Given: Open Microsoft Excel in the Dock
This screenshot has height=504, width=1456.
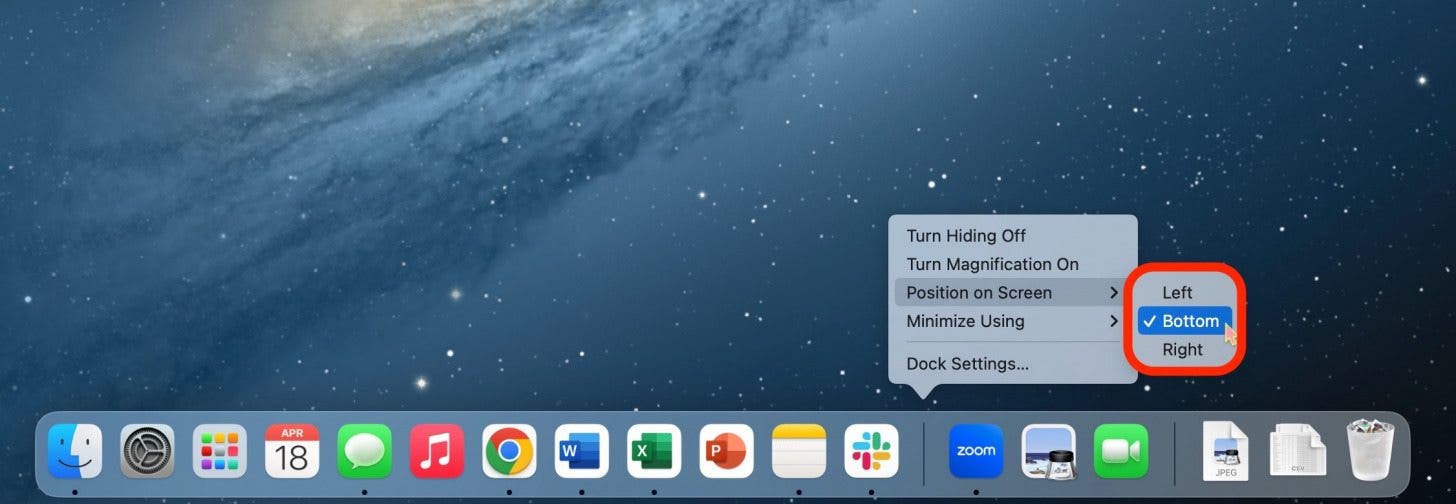Looking at the screenshot, I should coord(654,451).
